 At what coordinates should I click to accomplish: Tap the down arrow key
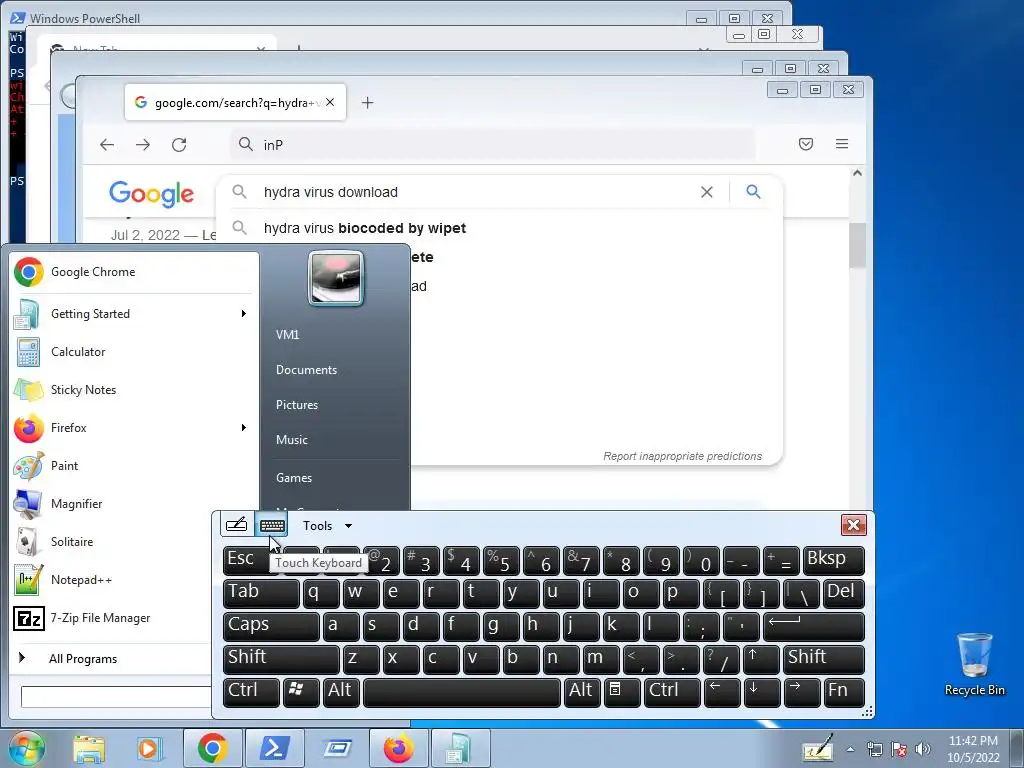(x=761, y=692)
